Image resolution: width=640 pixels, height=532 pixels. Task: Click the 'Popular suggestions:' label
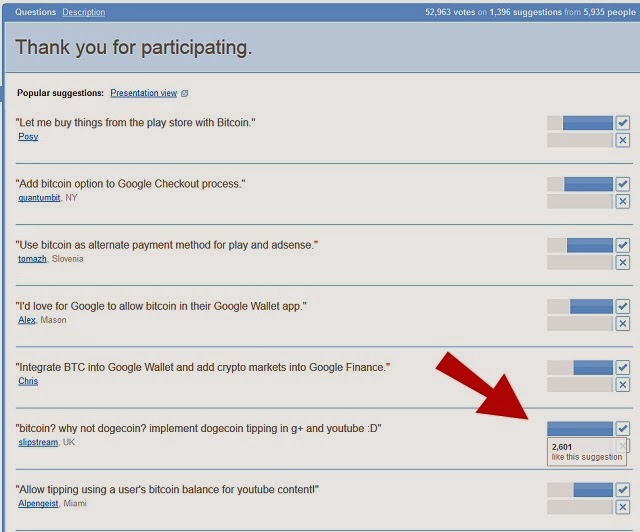point(60,93)
